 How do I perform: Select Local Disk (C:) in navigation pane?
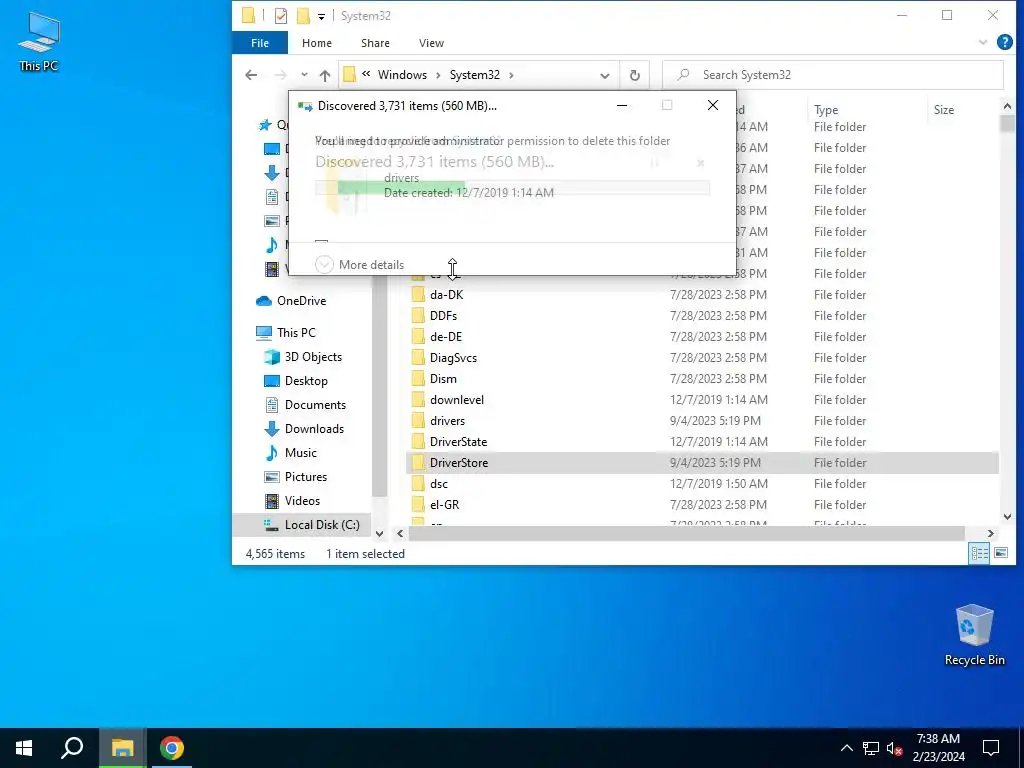[x=321, y=525]
